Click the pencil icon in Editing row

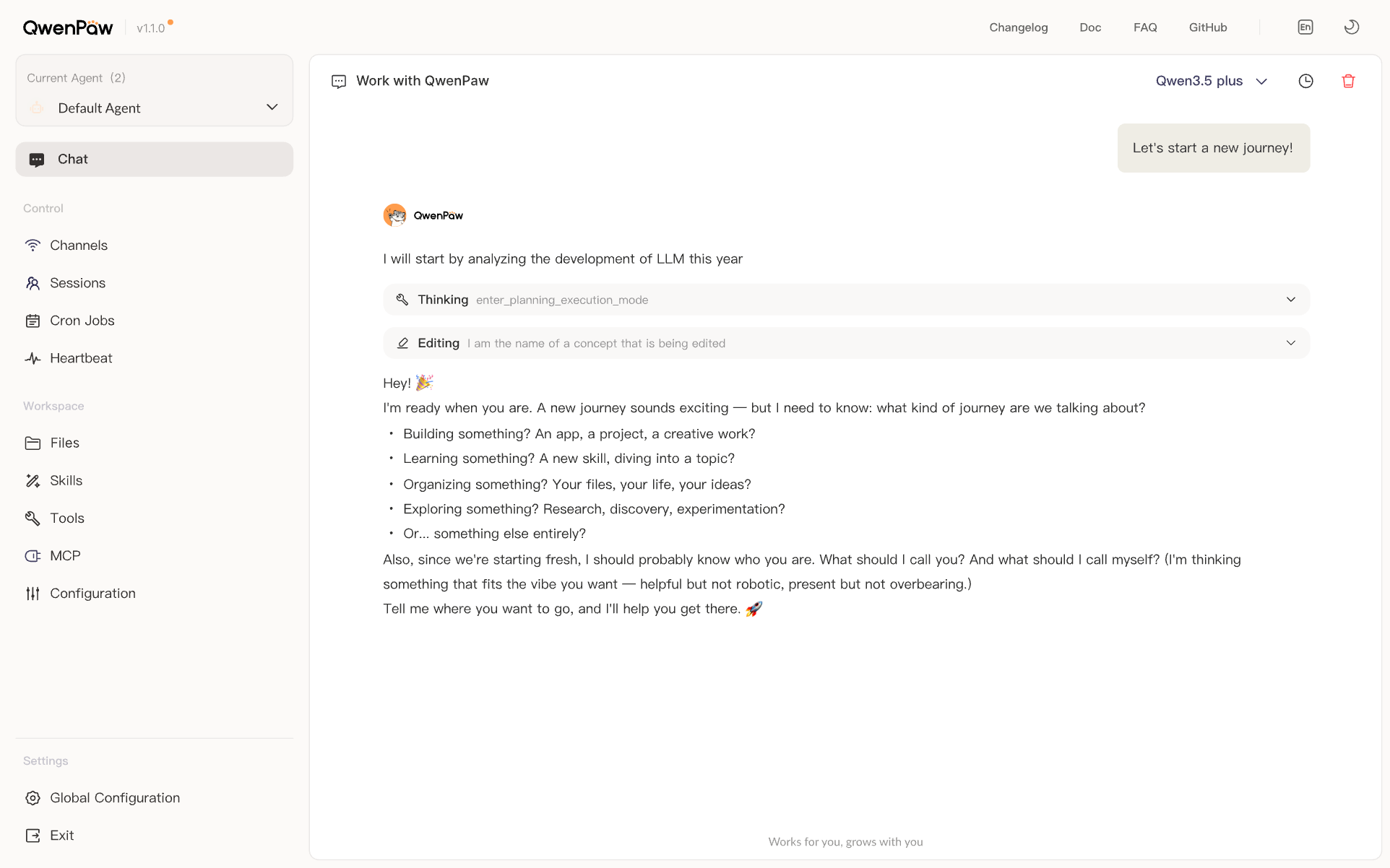pos(402,343)
